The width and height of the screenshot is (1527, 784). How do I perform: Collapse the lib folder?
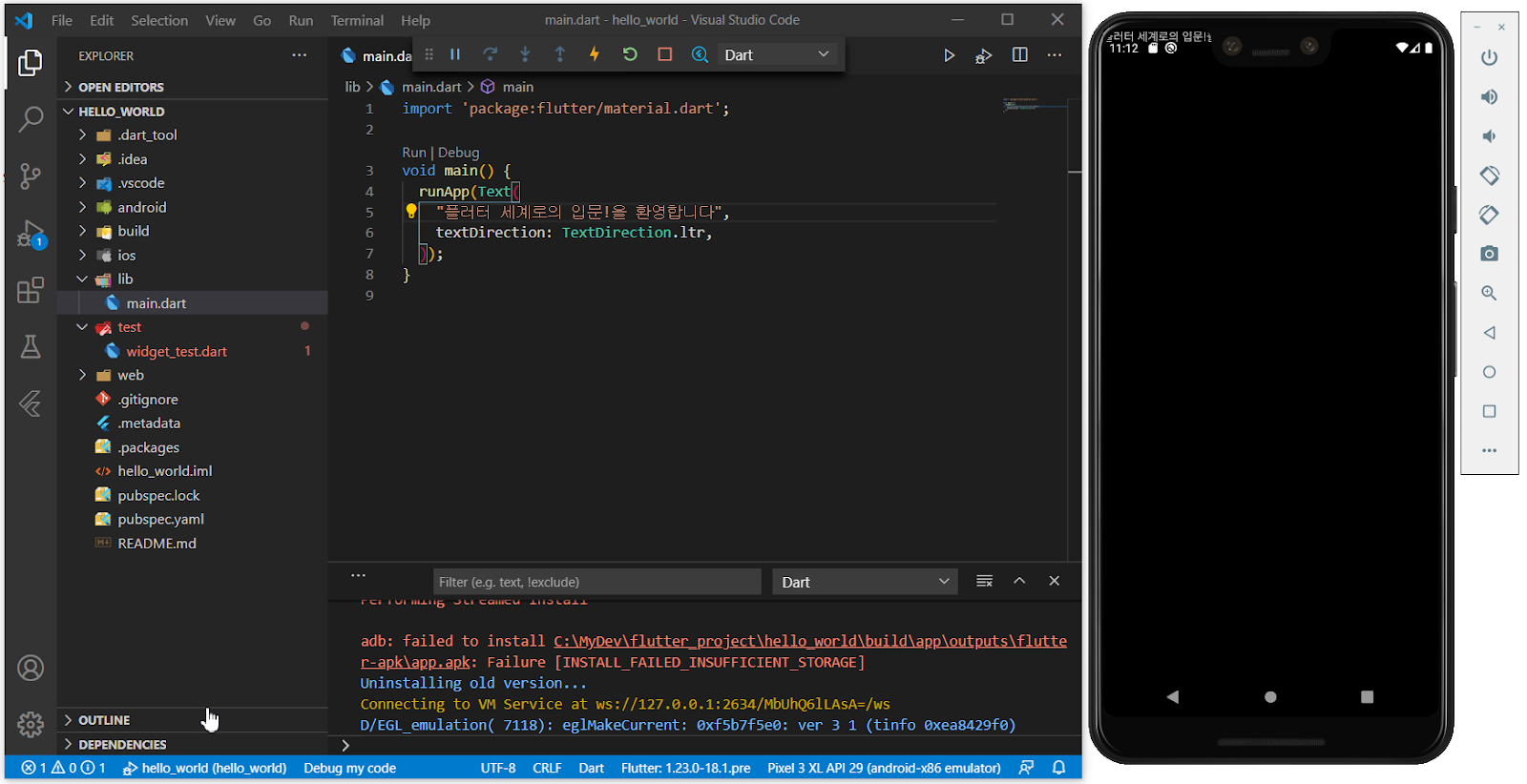click(193, 279)
